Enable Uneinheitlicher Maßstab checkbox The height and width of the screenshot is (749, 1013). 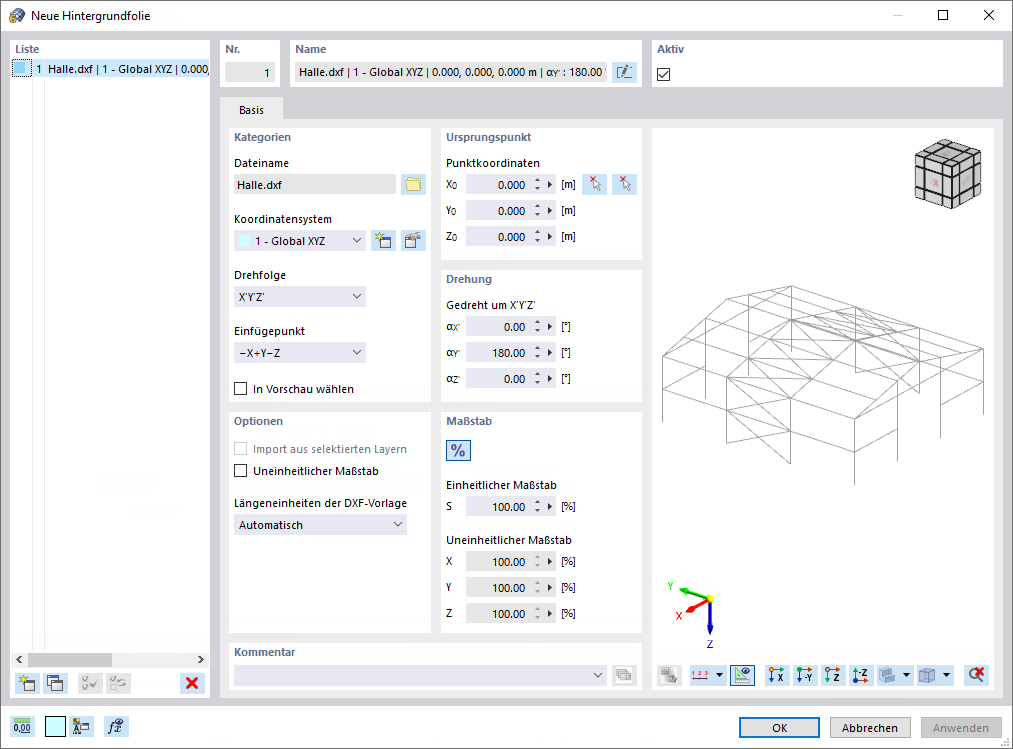pos(240,470)
